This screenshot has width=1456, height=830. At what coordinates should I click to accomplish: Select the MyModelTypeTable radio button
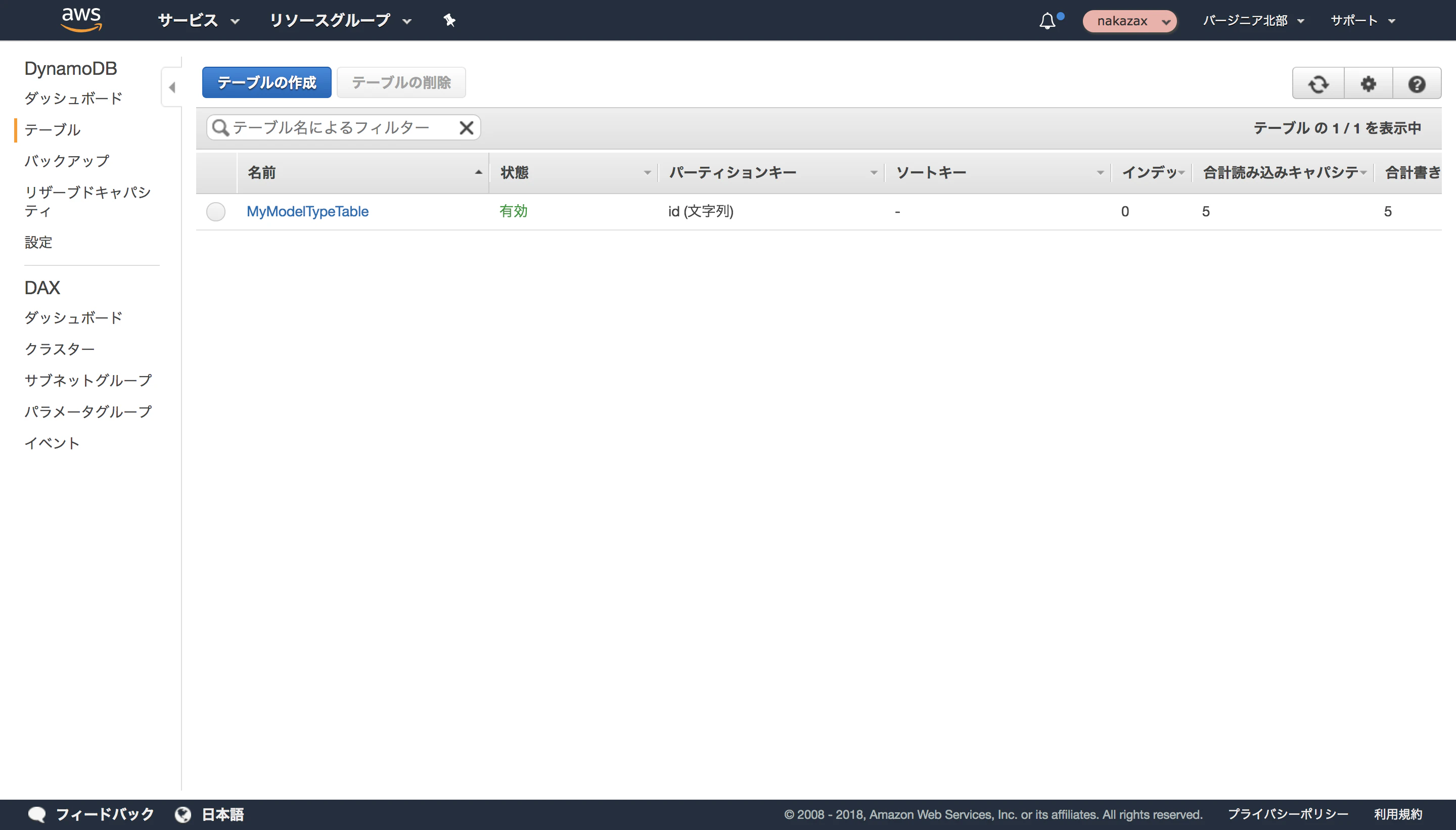tap(215, 211)
